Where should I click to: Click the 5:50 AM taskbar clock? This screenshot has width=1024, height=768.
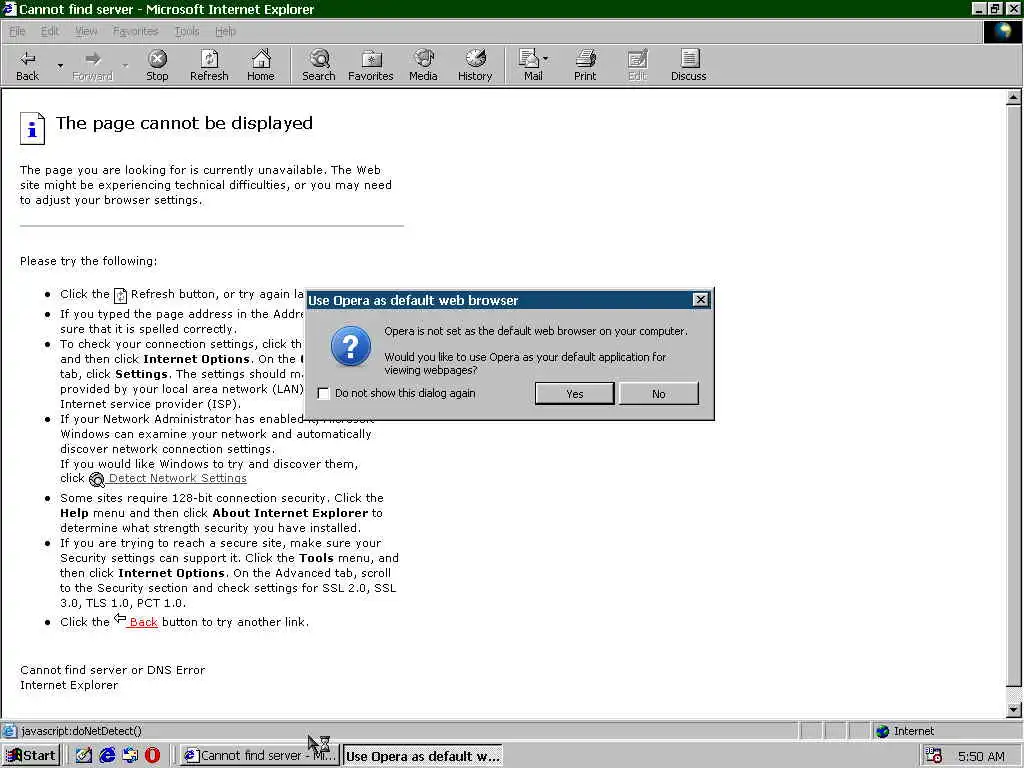pyautogui.click(x=981, y=756)
